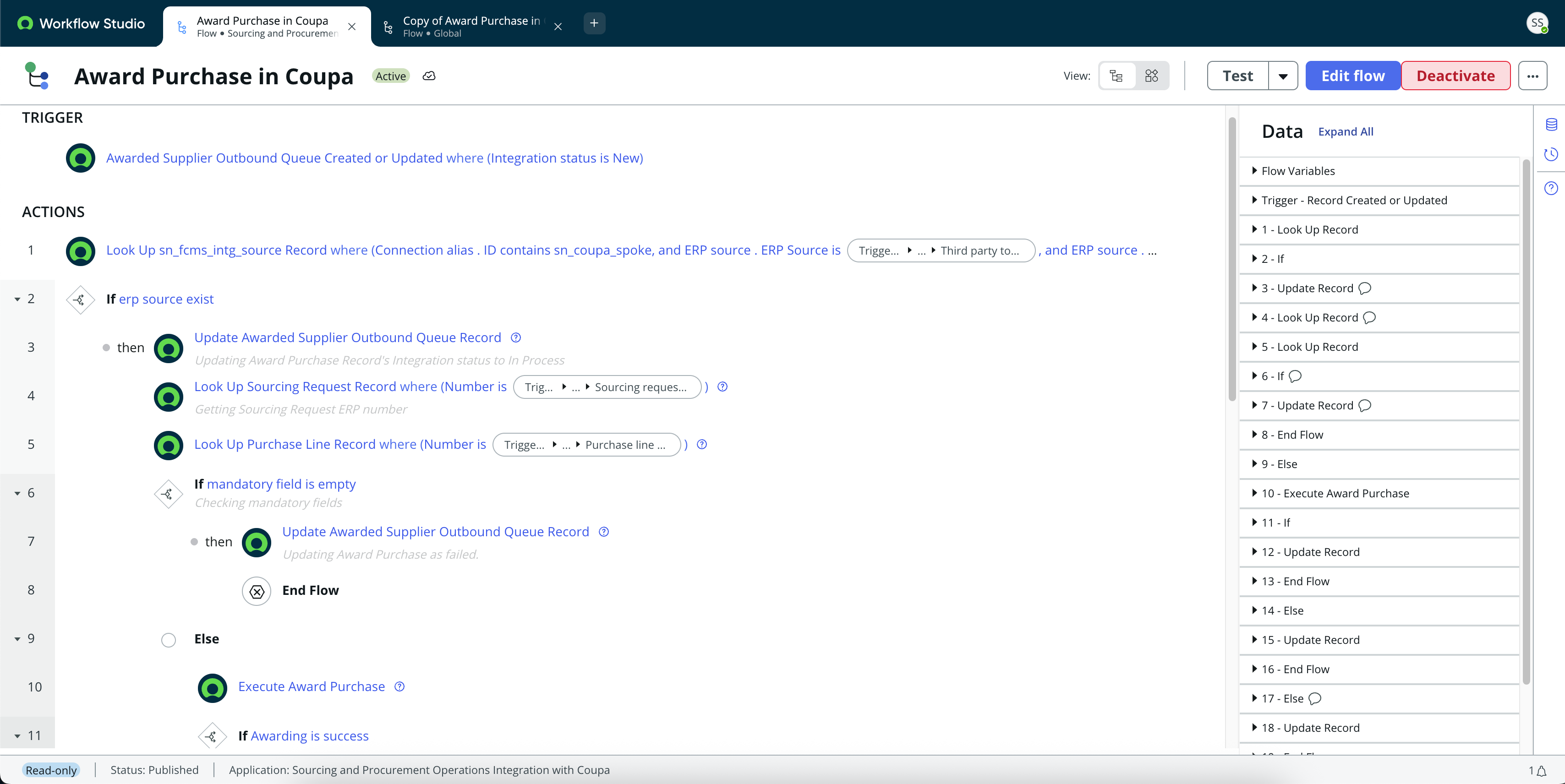Click comment icon on 4 - Look Up Record
Viewport: 1565px width, 784px height.
[1369, 318]
